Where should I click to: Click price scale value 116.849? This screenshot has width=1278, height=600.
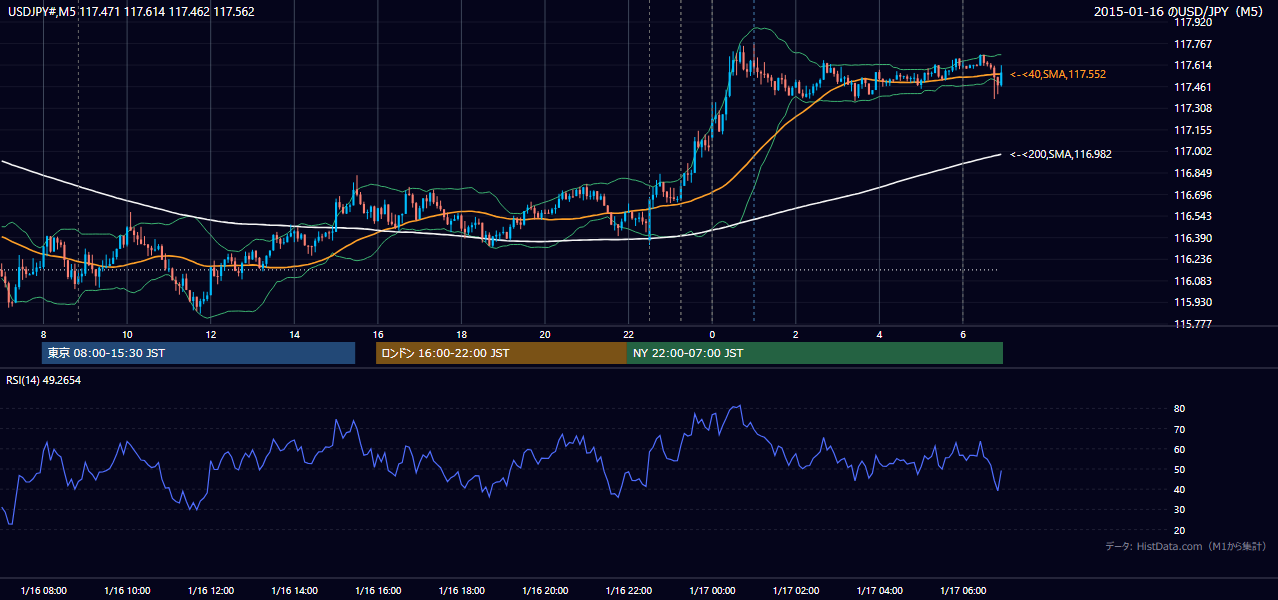point(1193,173)
